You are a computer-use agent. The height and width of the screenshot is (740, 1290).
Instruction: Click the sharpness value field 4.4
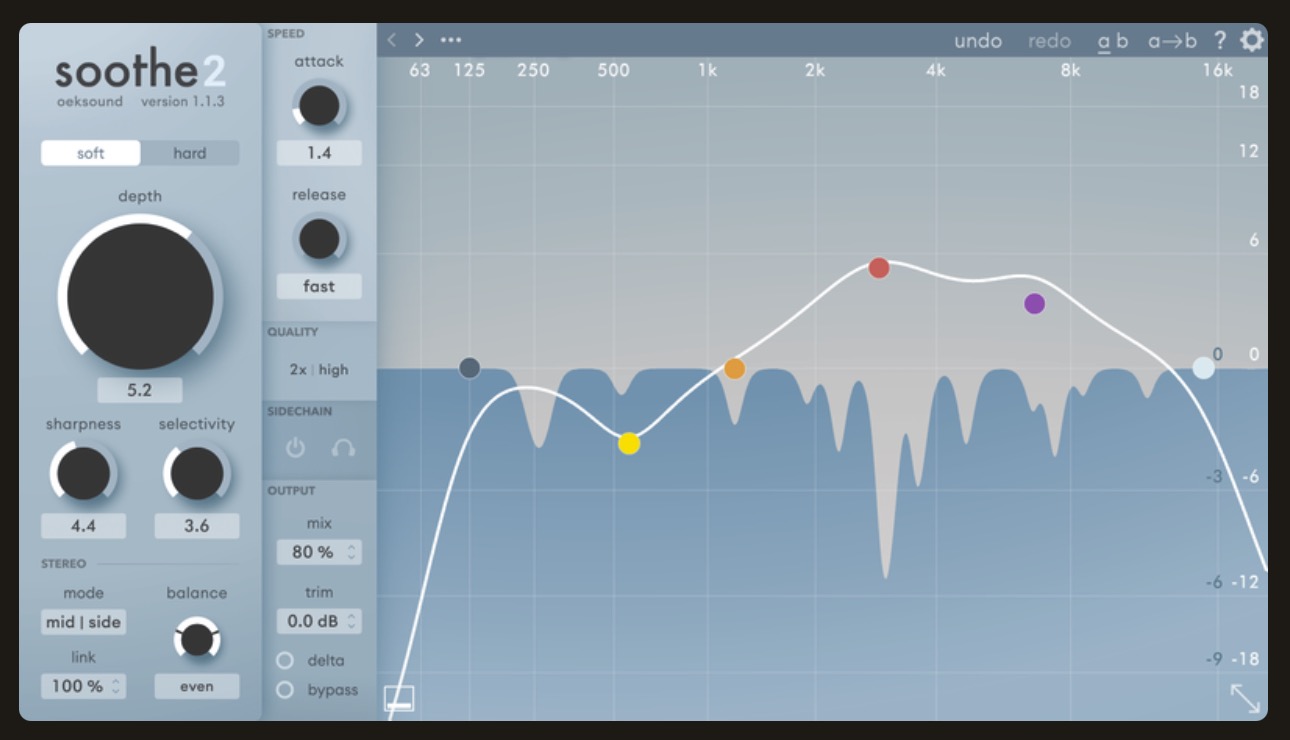pos(84,526)
